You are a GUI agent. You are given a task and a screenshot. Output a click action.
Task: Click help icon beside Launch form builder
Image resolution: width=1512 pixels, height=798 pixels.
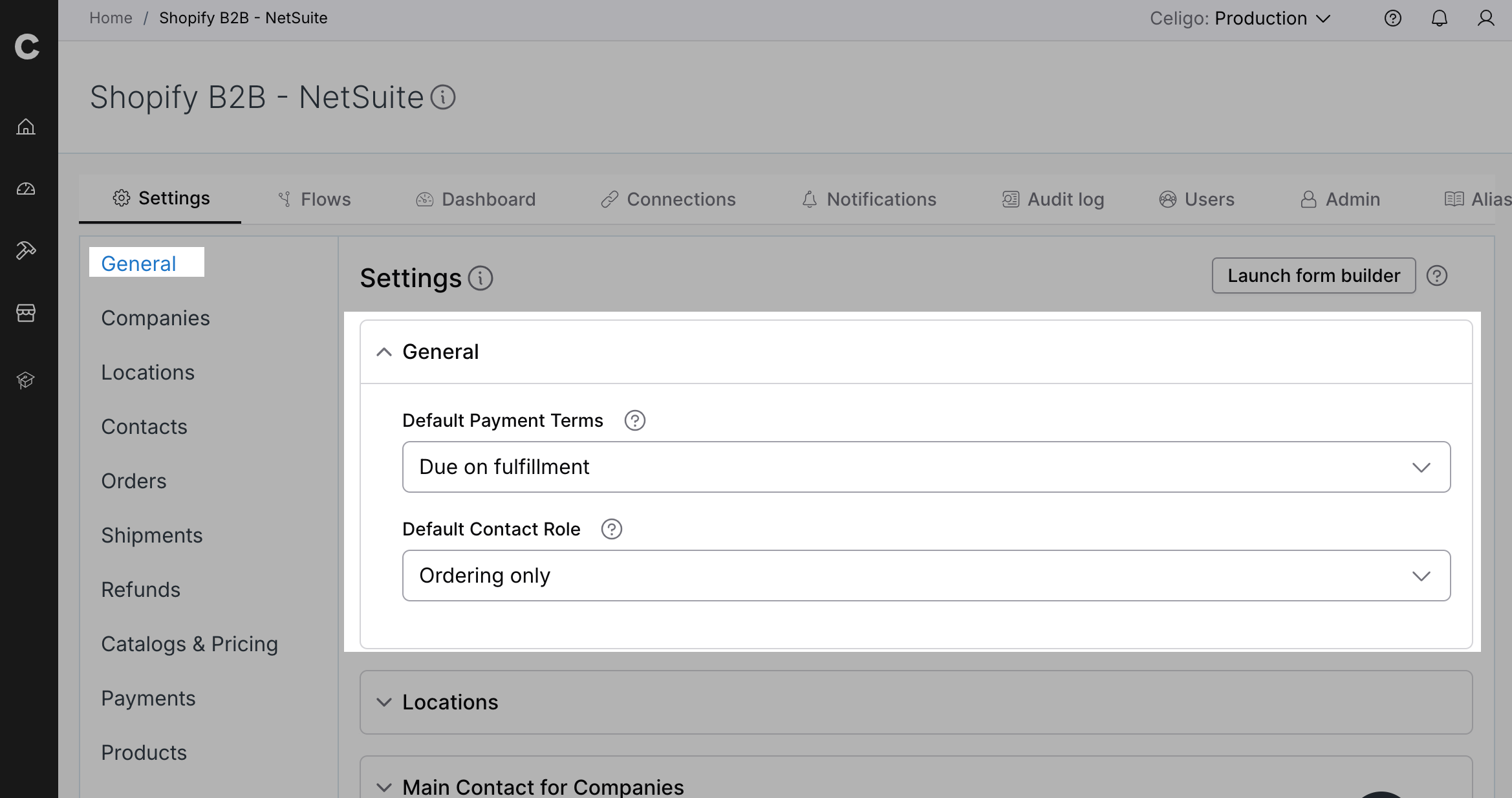(x=1437, y=276)
